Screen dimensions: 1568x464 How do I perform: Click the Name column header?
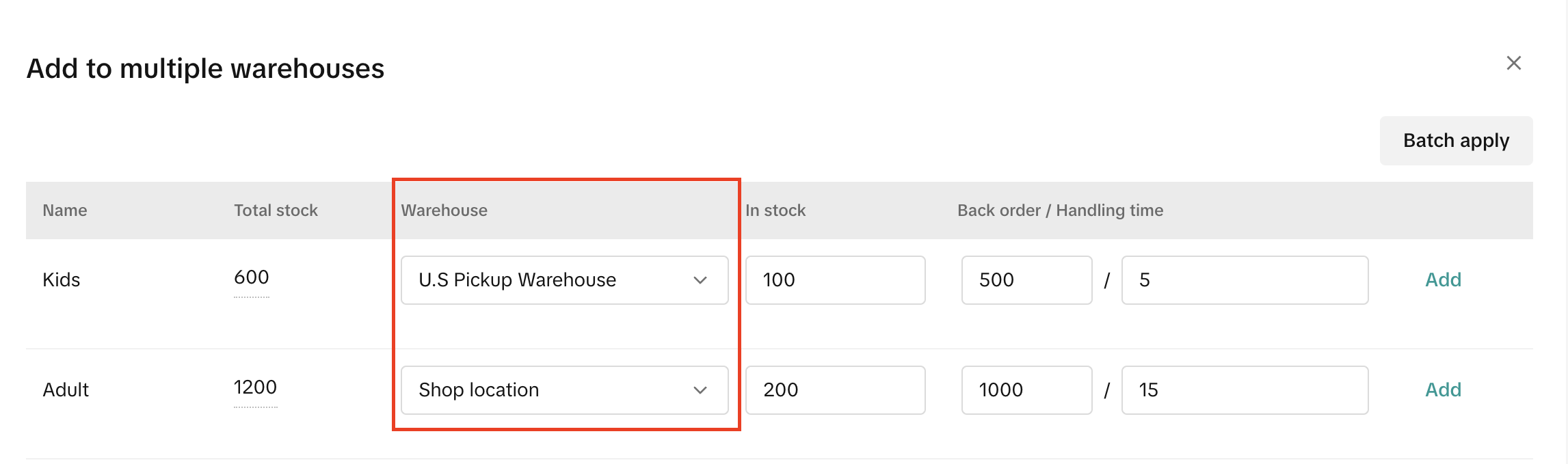(x=65, y=210)
